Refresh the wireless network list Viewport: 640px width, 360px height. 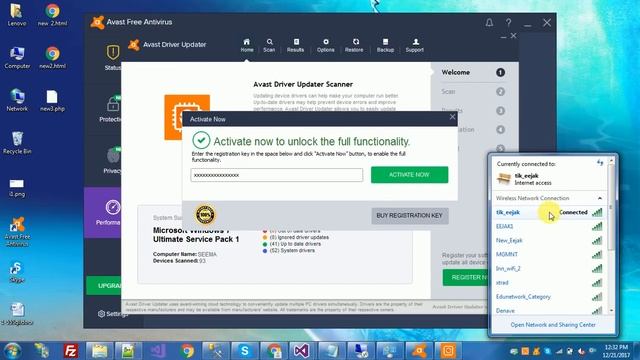coord(600,163)
